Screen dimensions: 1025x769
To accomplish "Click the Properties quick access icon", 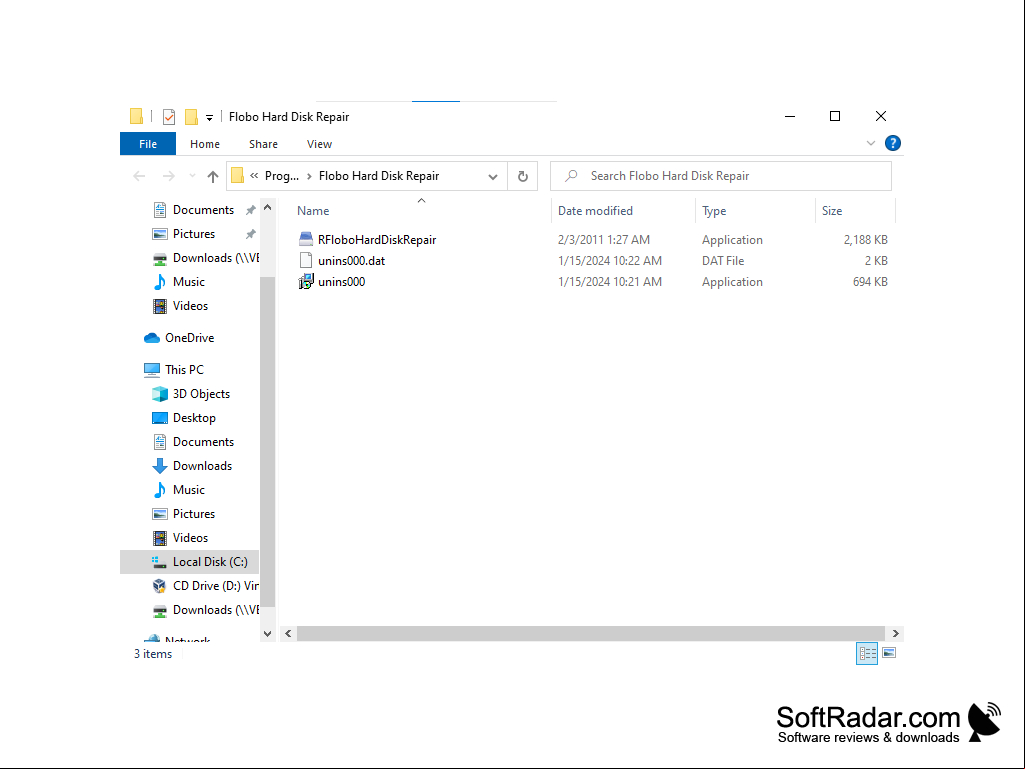I will [x=169, y=117].
